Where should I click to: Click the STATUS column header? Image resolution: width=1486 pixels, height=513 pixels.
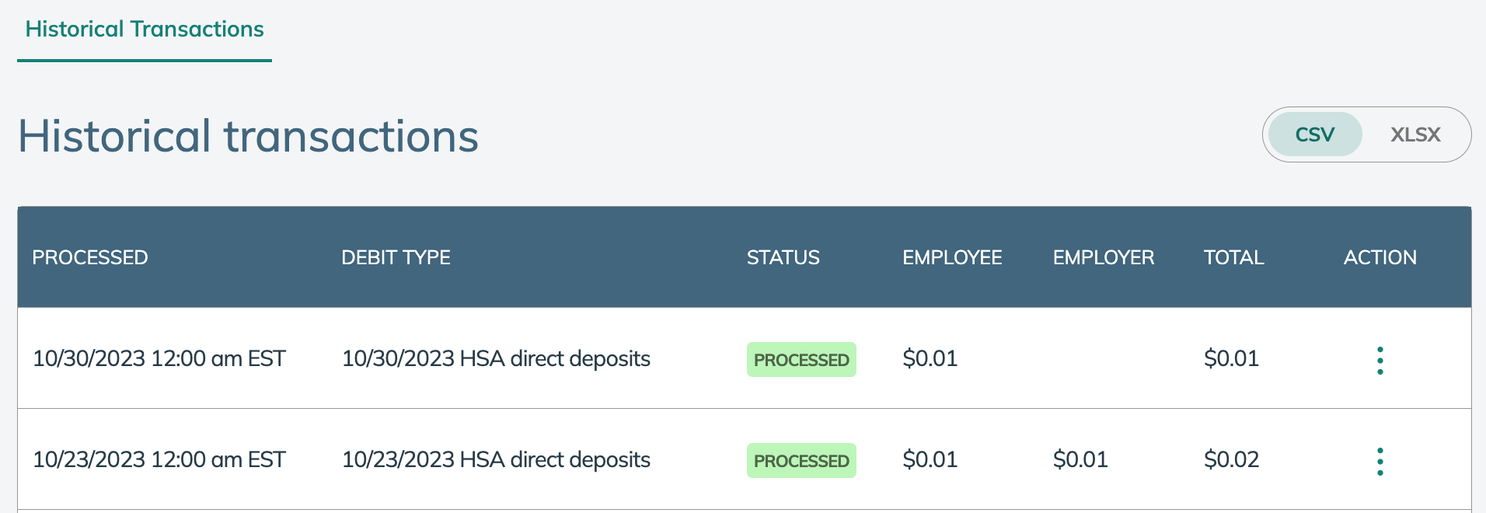pyautogui.click(x=783, y=257)
